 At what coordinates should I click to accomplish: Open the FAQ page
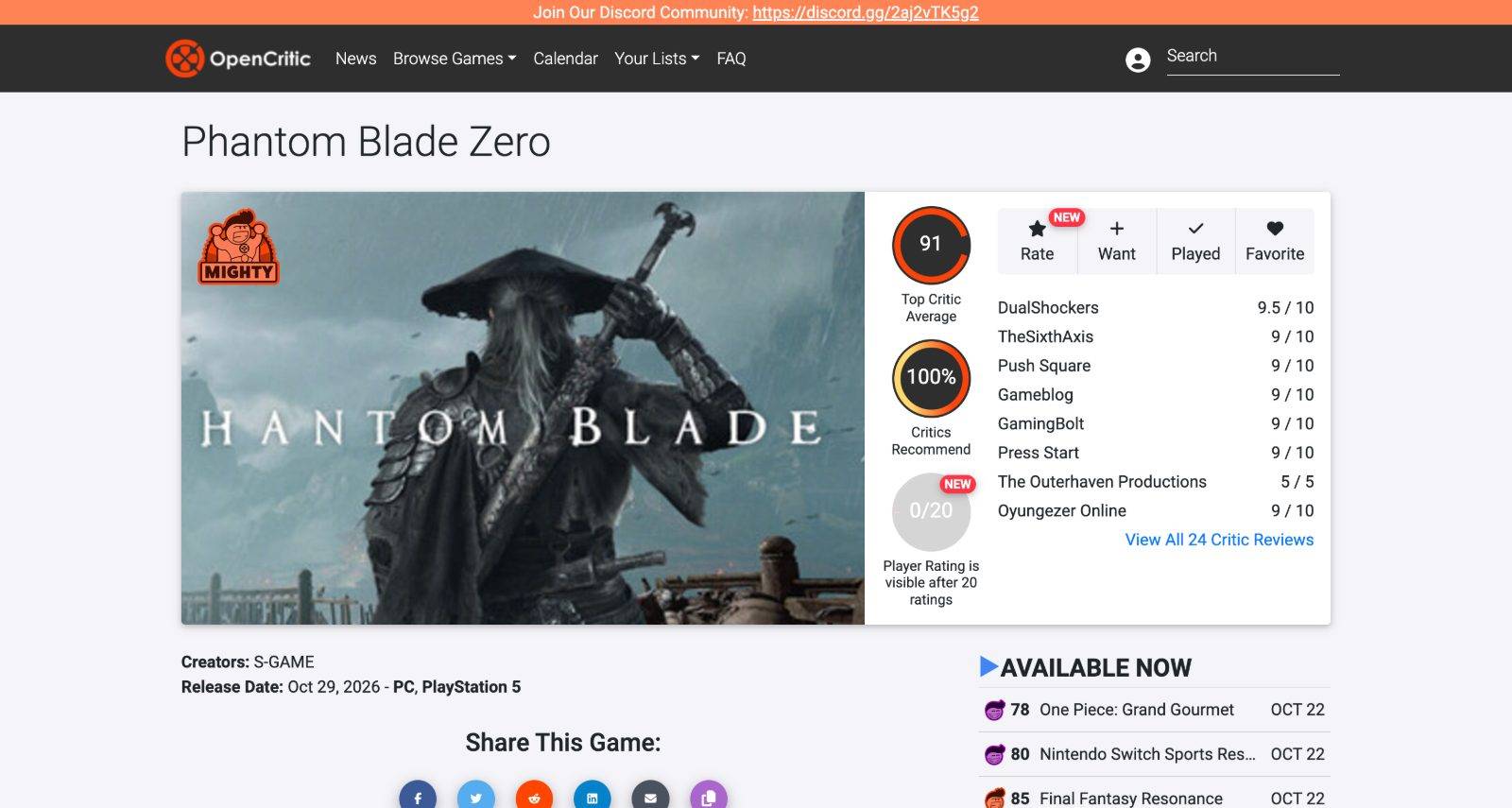click(731, 59)
